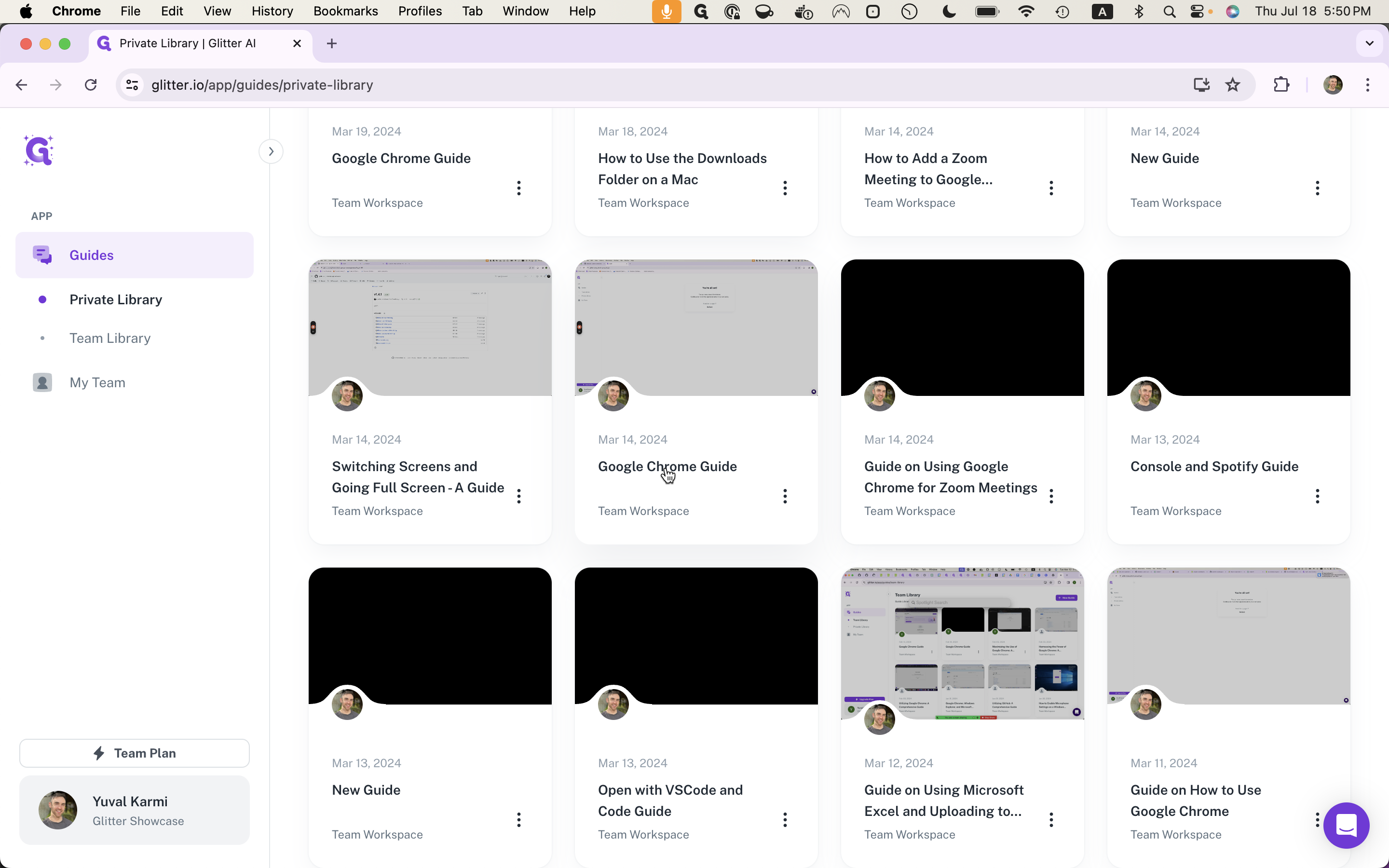1389x868 pixels.
Task: Reload the page
Action: tap(91, 85)
